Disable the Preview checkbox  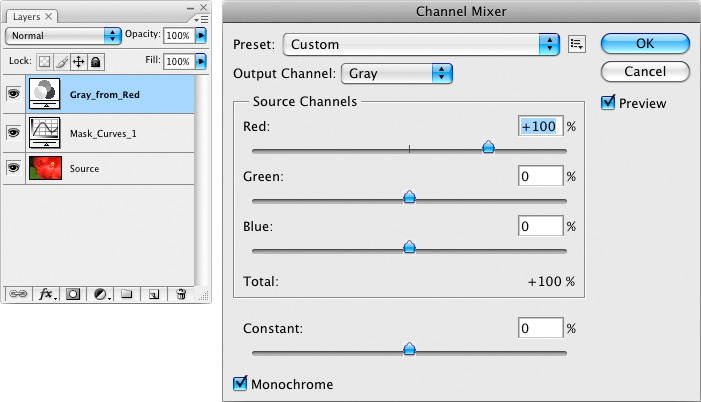point(608,102)
